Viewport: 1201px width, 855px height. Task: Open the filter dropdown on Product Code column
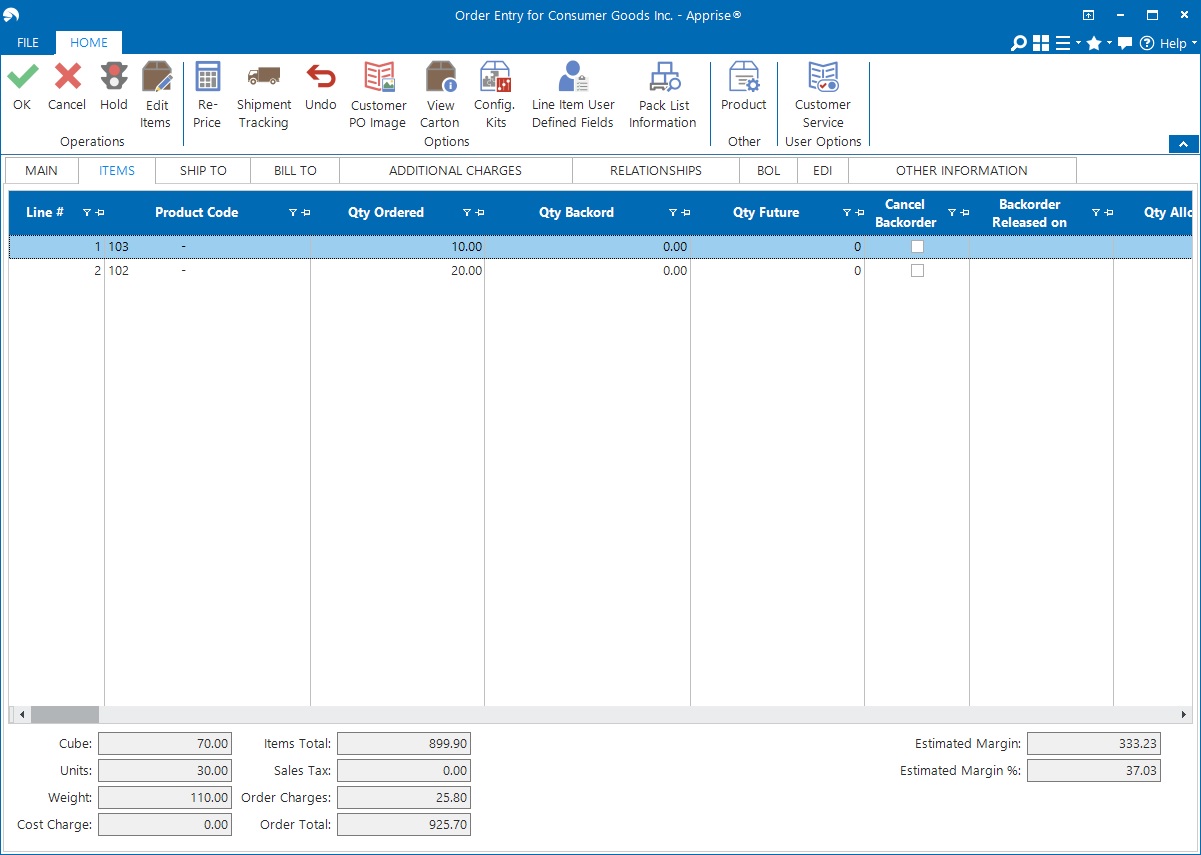[293, 213]
